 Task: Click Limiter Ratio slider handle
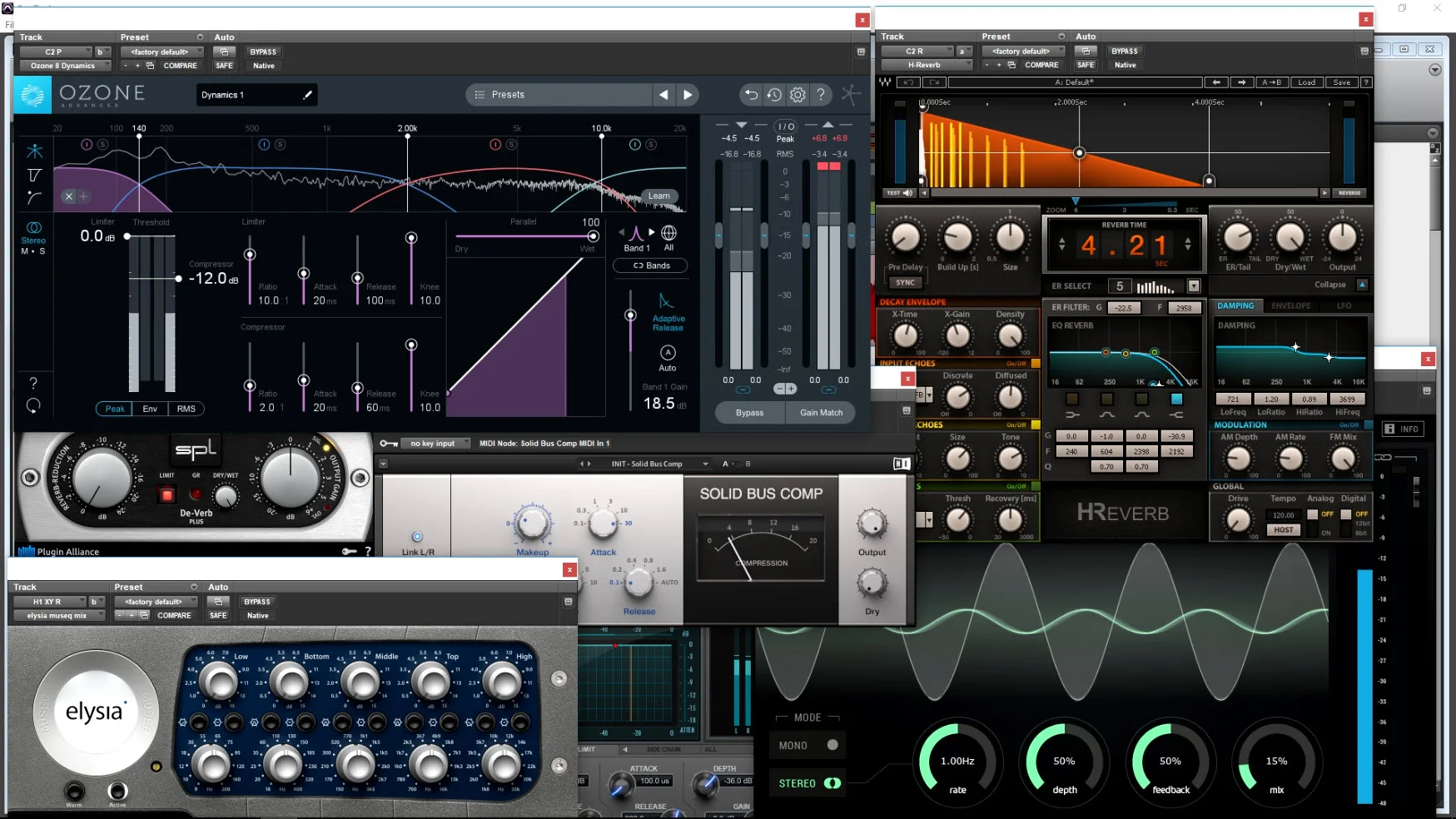[250, 254]
